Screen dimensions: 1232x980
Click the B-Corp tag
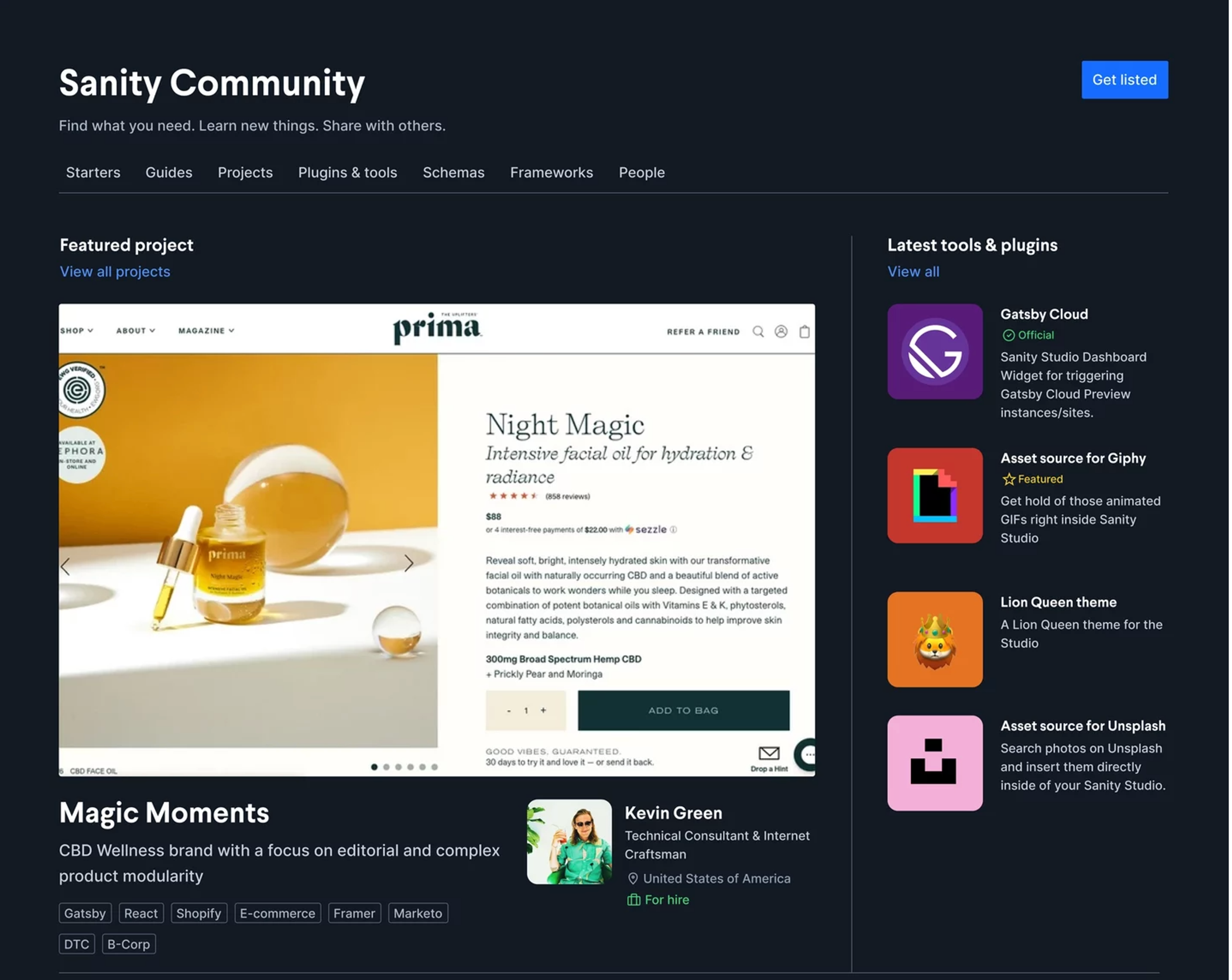[x=129, y=944]
